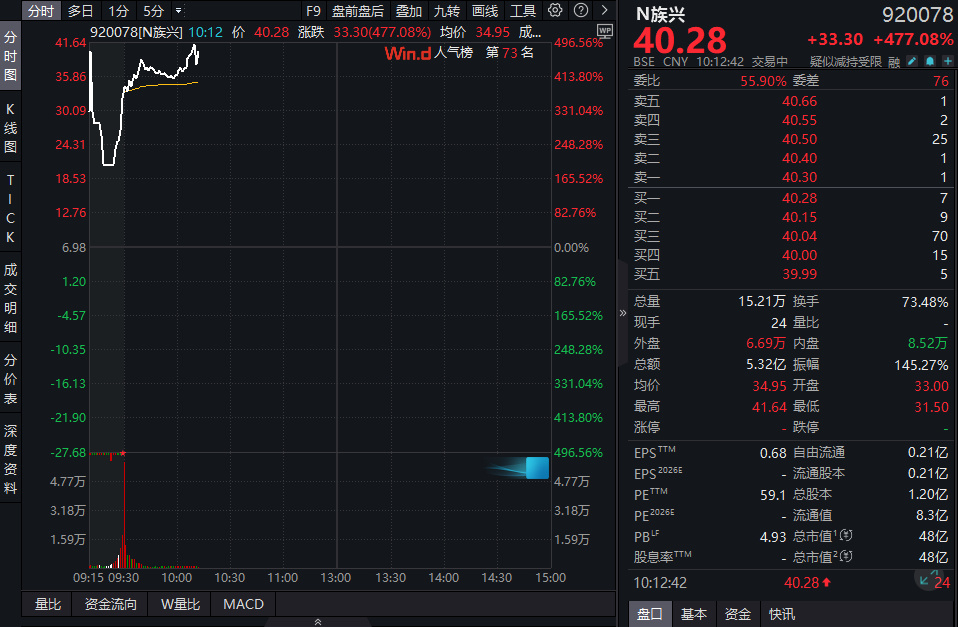Switch to the 快讯 bottom tab

pyautogui.click(x=781, y=614)
